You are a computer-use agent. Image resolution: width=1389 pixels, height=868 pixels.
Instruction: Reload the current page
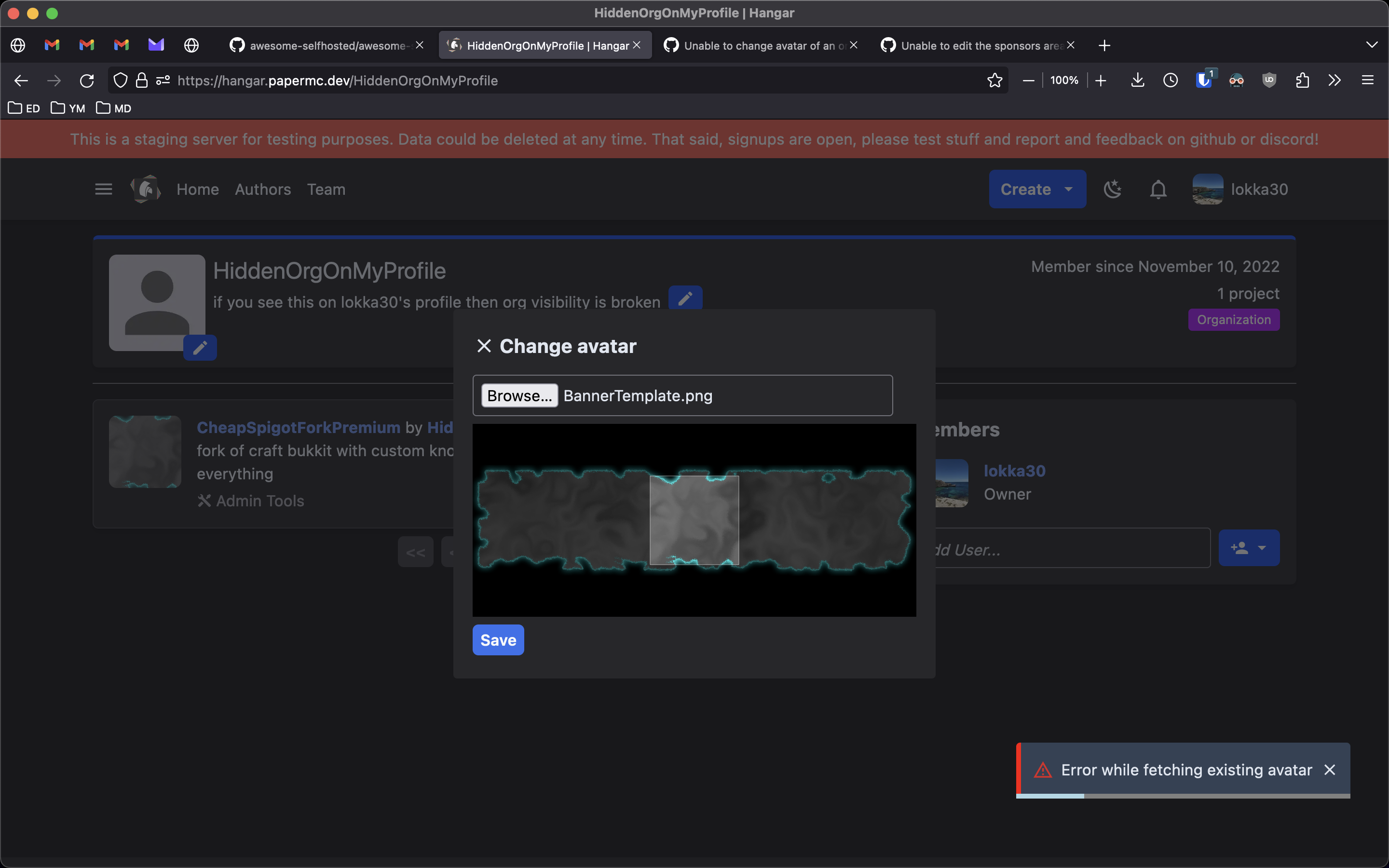point(87,81)
